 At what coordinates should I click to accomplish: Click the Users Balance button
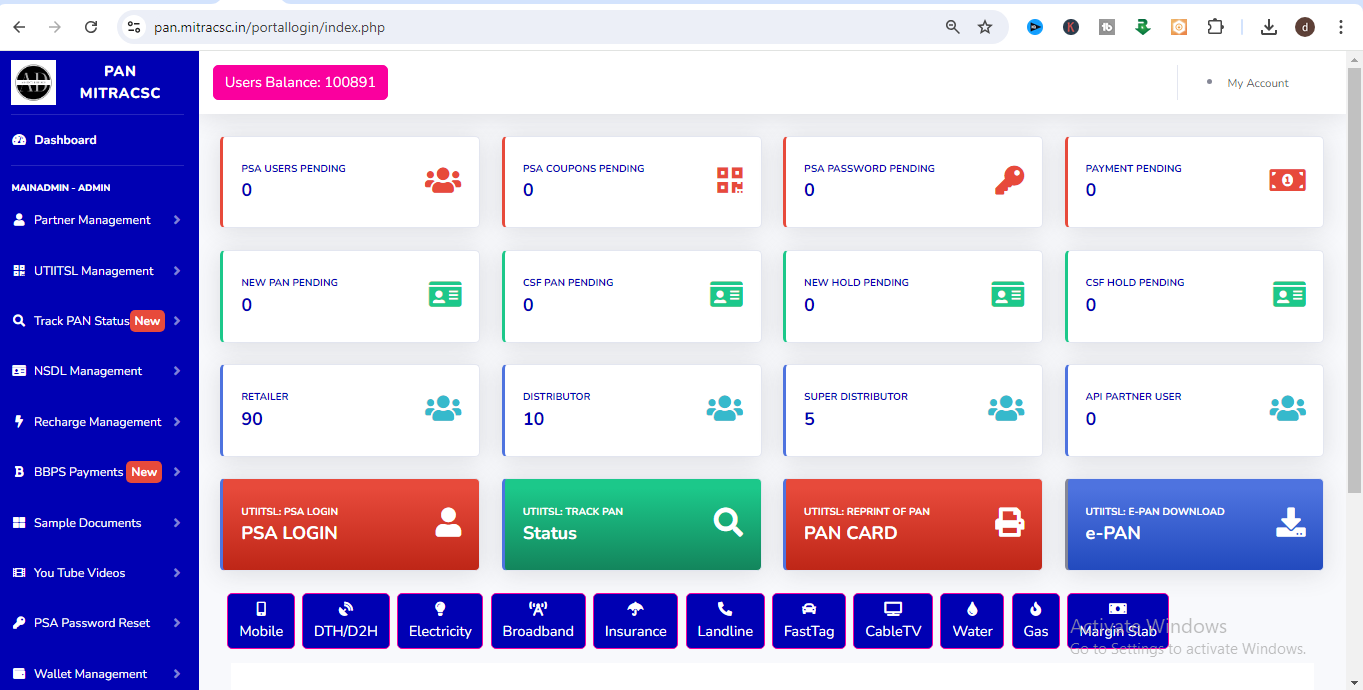click(x=300, y=82)
